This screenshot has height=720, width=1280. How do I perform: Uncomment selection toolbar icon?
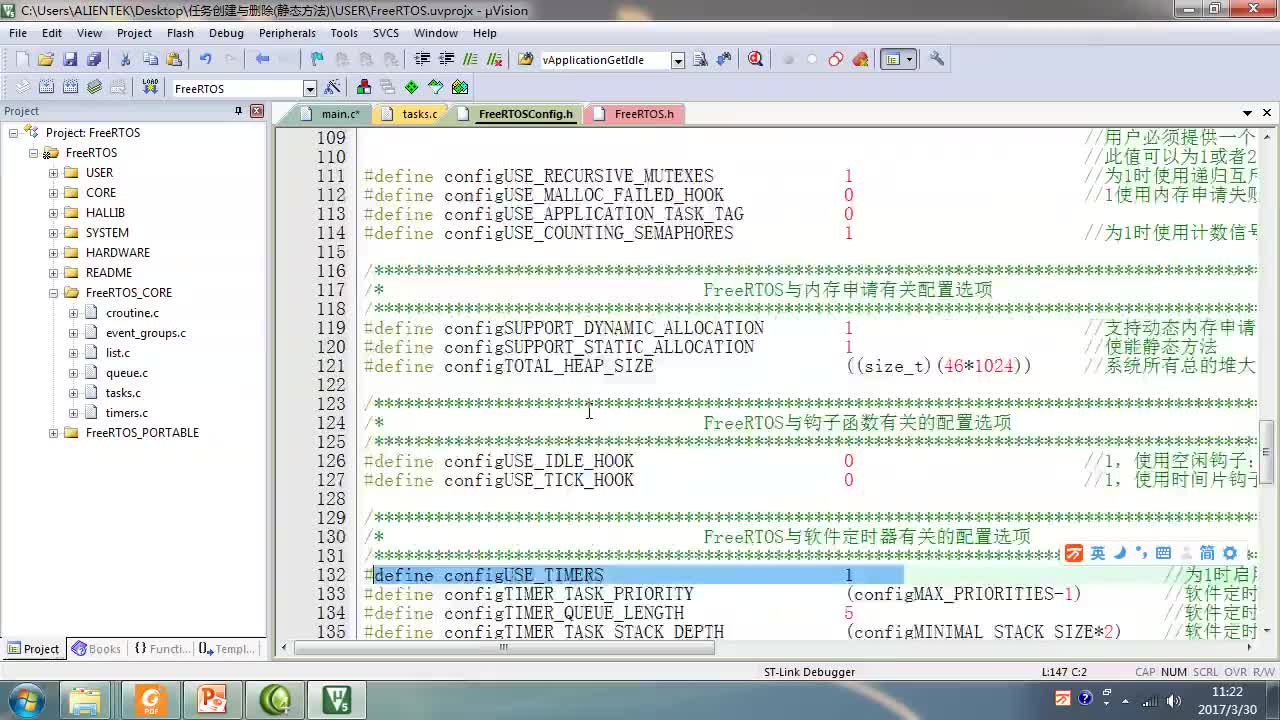[494, 59]
